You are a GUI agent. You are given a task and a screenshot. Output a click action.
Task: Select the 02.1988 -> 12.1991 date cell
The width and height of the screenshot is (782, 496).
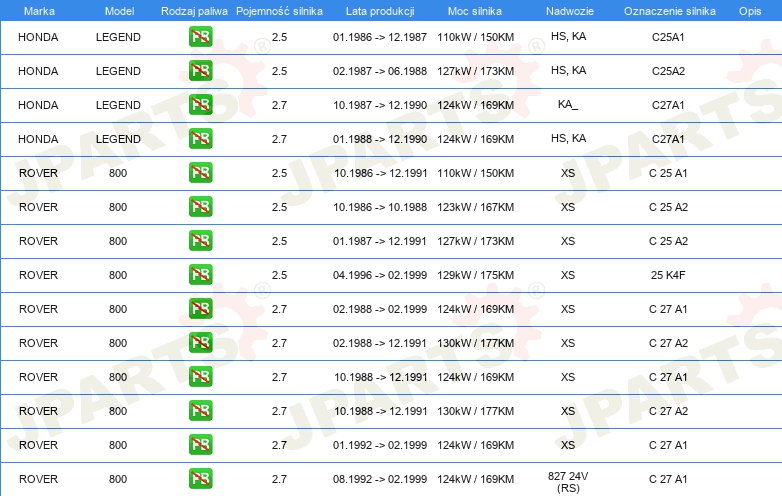coord(380,343)
